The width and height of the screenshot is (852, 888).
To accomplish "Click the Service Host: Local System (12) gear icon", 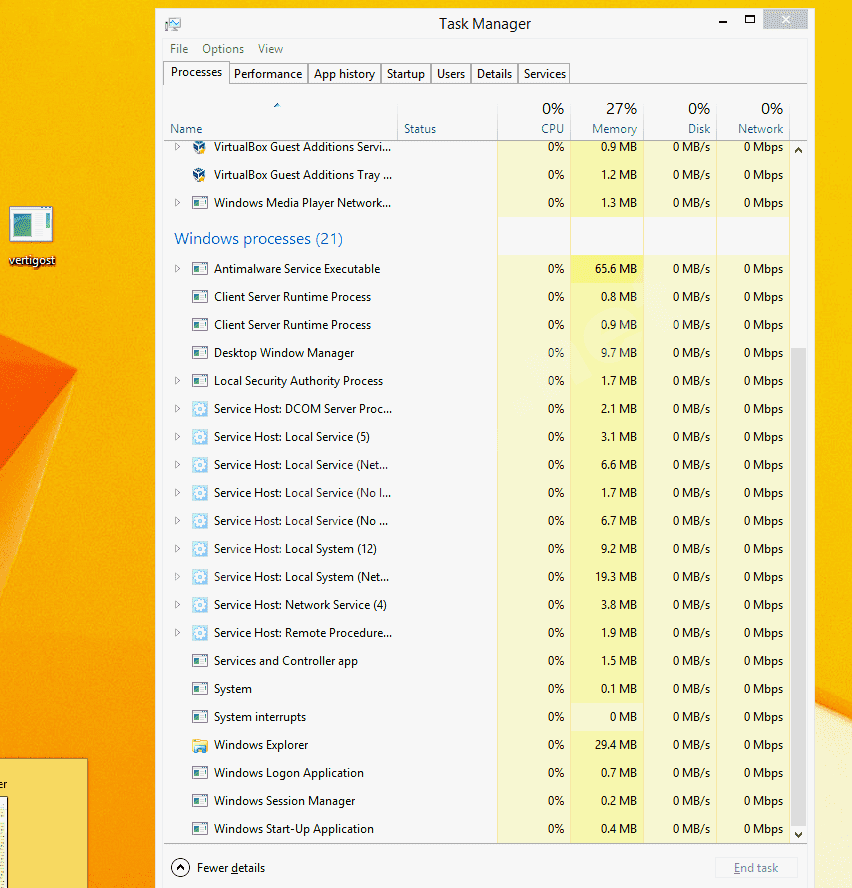I will coord(199,549).
